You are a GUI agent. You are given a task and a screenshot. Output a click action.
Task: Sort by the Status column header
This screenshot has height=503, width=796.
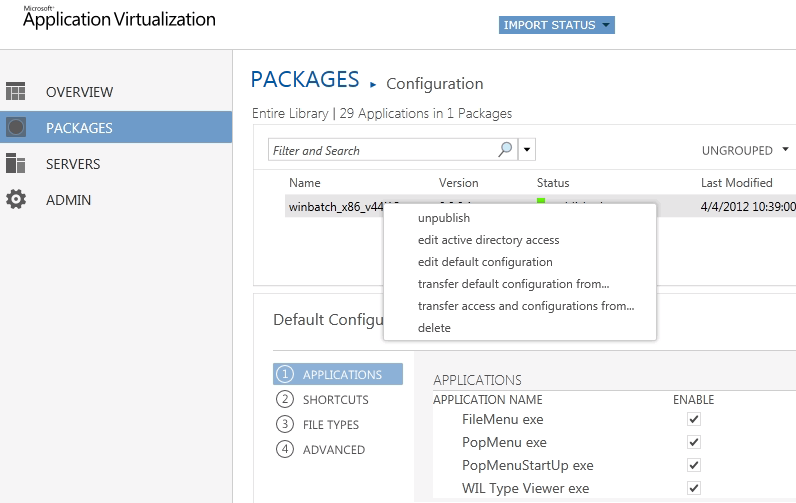(553, 183)
